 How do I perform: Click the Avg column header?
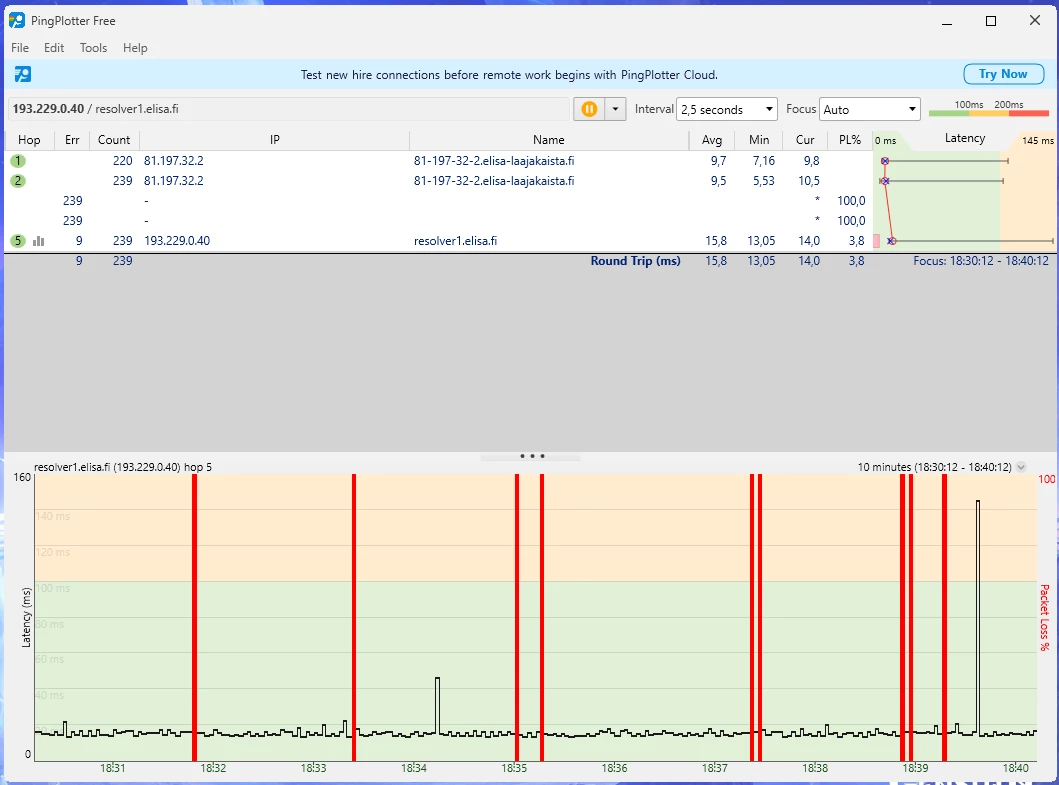[712, 140]
